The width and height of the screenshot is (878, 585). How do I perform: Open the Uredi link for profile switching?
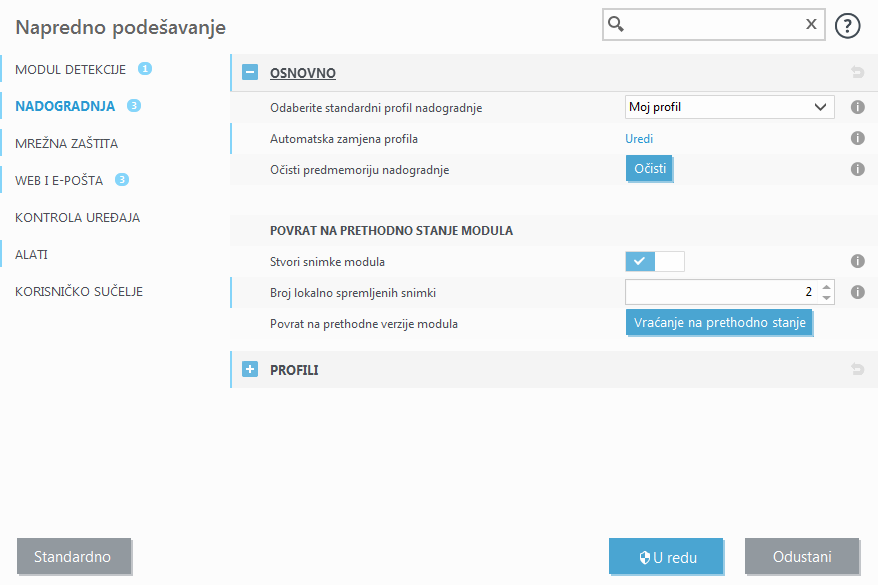click(x=639, y=138)
